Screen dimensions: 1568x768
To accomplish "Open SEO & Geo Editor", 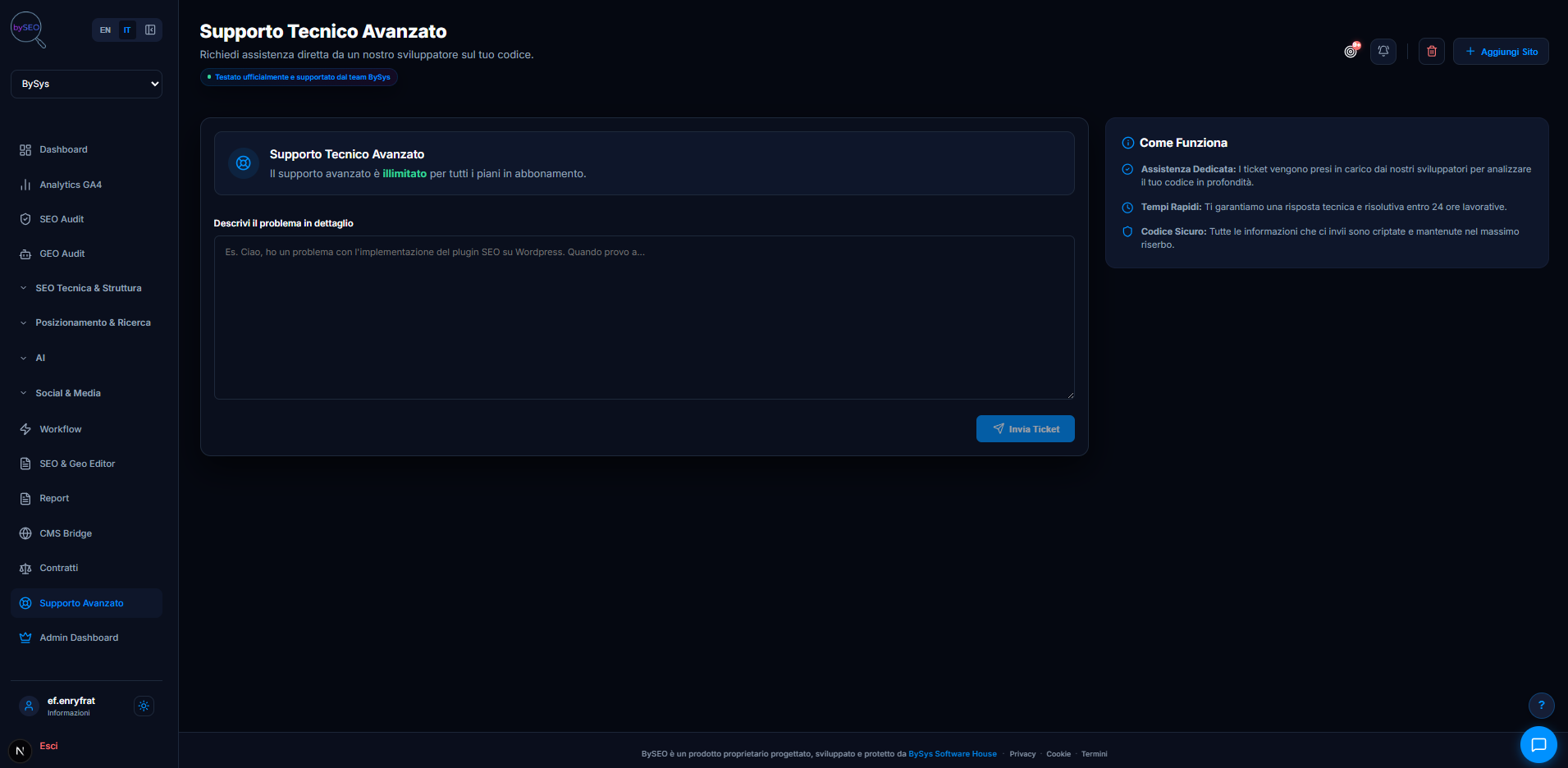I will (86, 464).
